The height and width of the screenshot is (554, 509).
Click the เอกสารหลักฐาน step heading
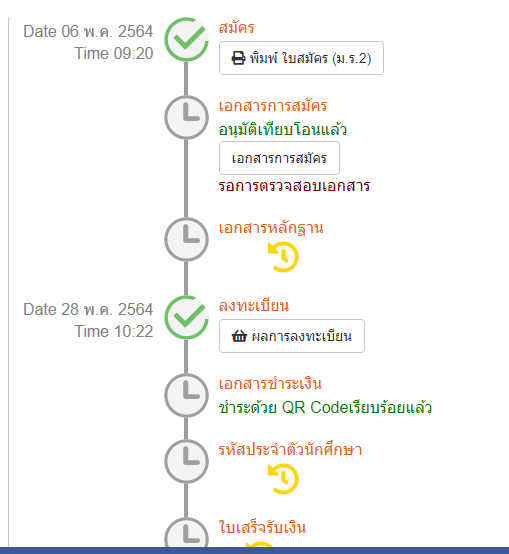pyautogui.click(x=271, y=228)
